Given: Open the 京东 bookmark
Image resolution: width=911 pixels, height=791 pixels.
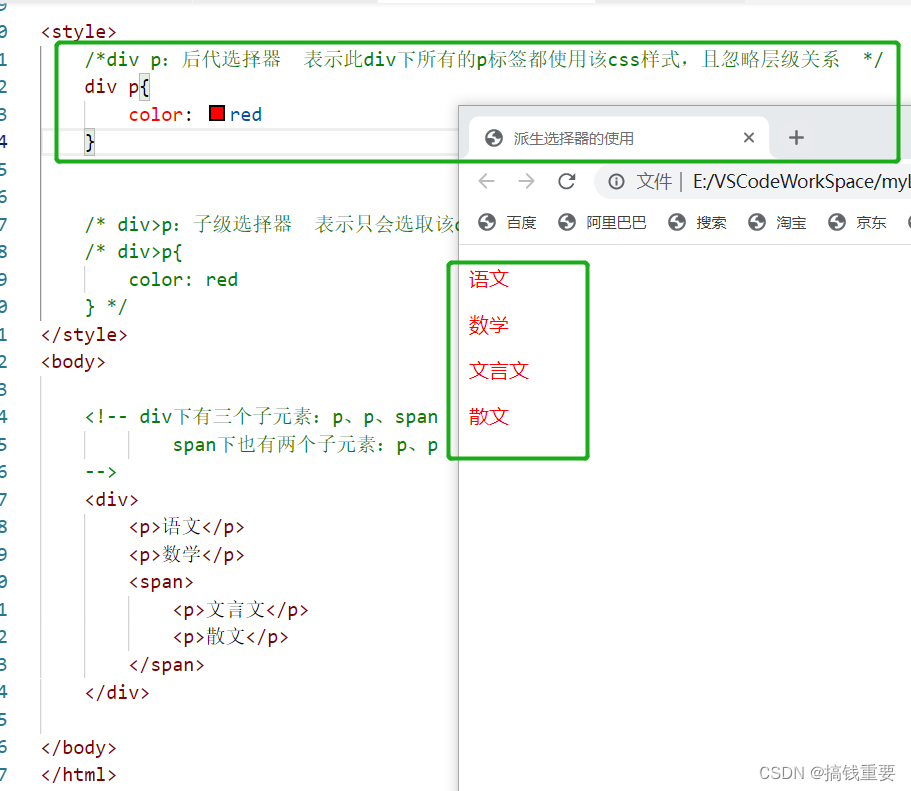Looking at the screenshot, I should [x=858, y=222].
